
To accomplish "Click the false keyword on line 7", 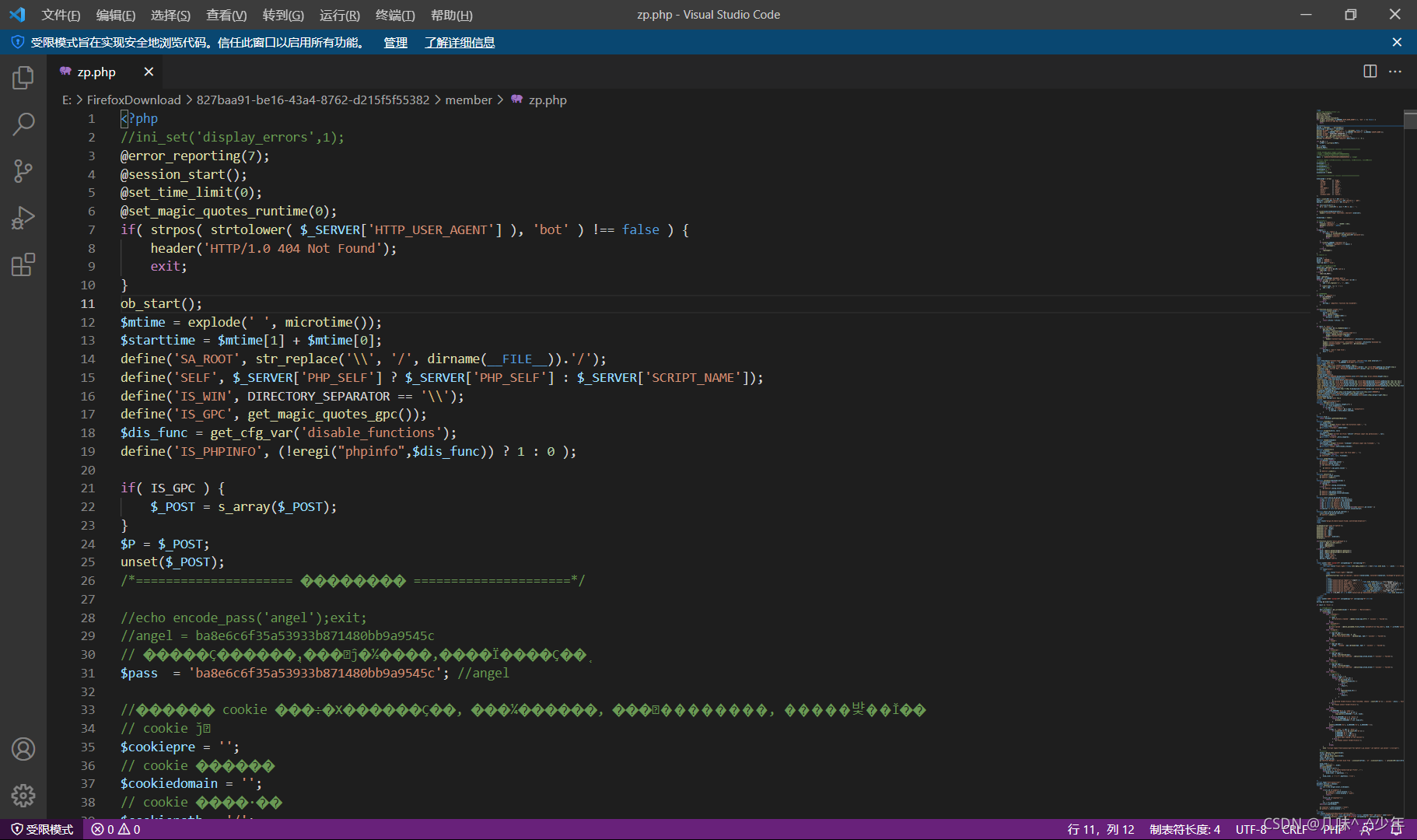I will (x=641, y=229).
